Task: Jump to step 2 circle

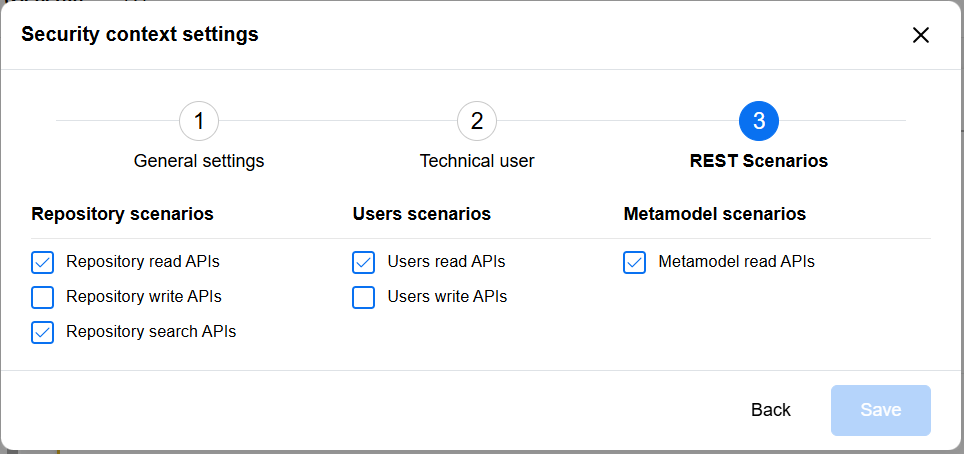Action: [x=477, y=121]
